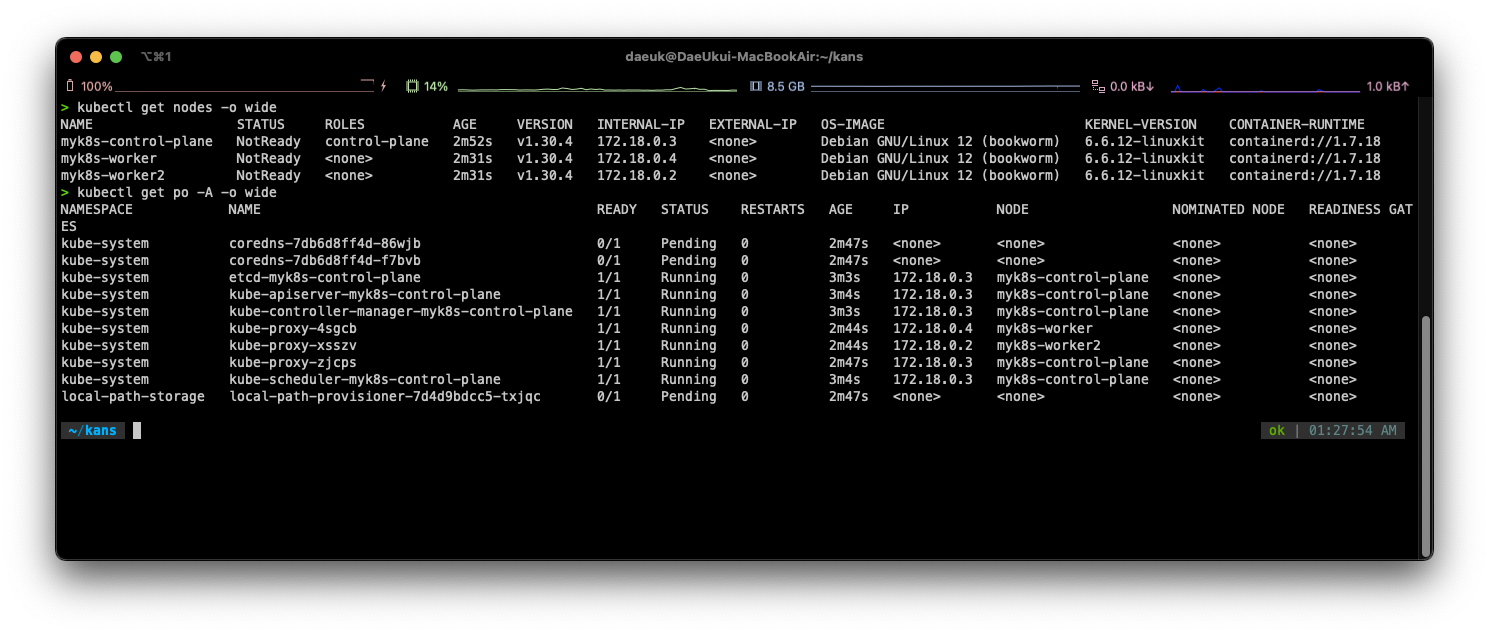
Task: Click pod name local-path-provisioner-7d4d9bdcc5-txjqc
Action: tap(385, 396)
